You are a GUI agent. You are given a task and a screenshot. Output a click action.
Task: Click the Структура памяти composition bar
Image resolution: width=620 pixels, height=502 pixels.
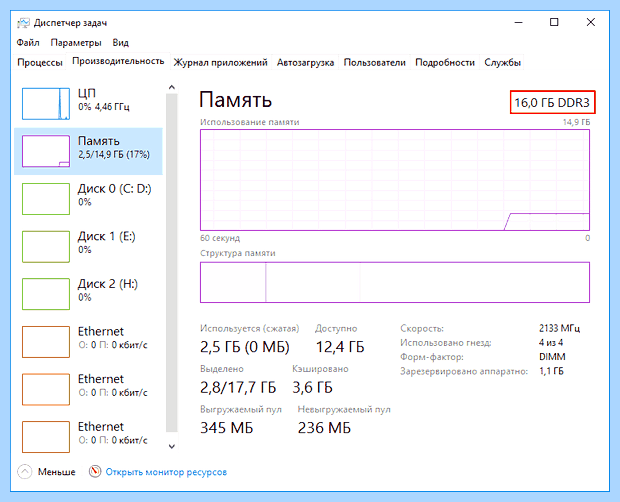click(395, 282)
